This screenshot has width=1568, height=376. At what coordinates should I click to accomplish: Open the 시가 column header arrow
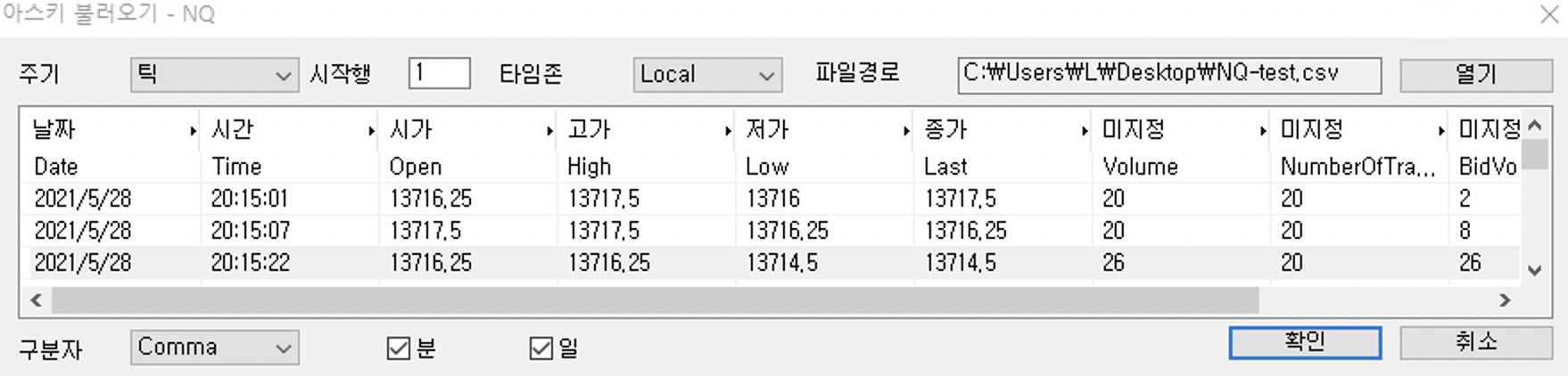(x=549, y=132)
